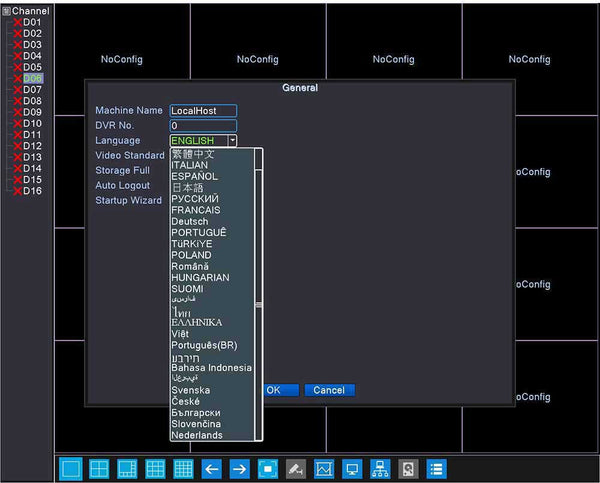Select channel D06 in the tree
The width and height of the screenshot is (600, 483).
[x=32, y=78]
